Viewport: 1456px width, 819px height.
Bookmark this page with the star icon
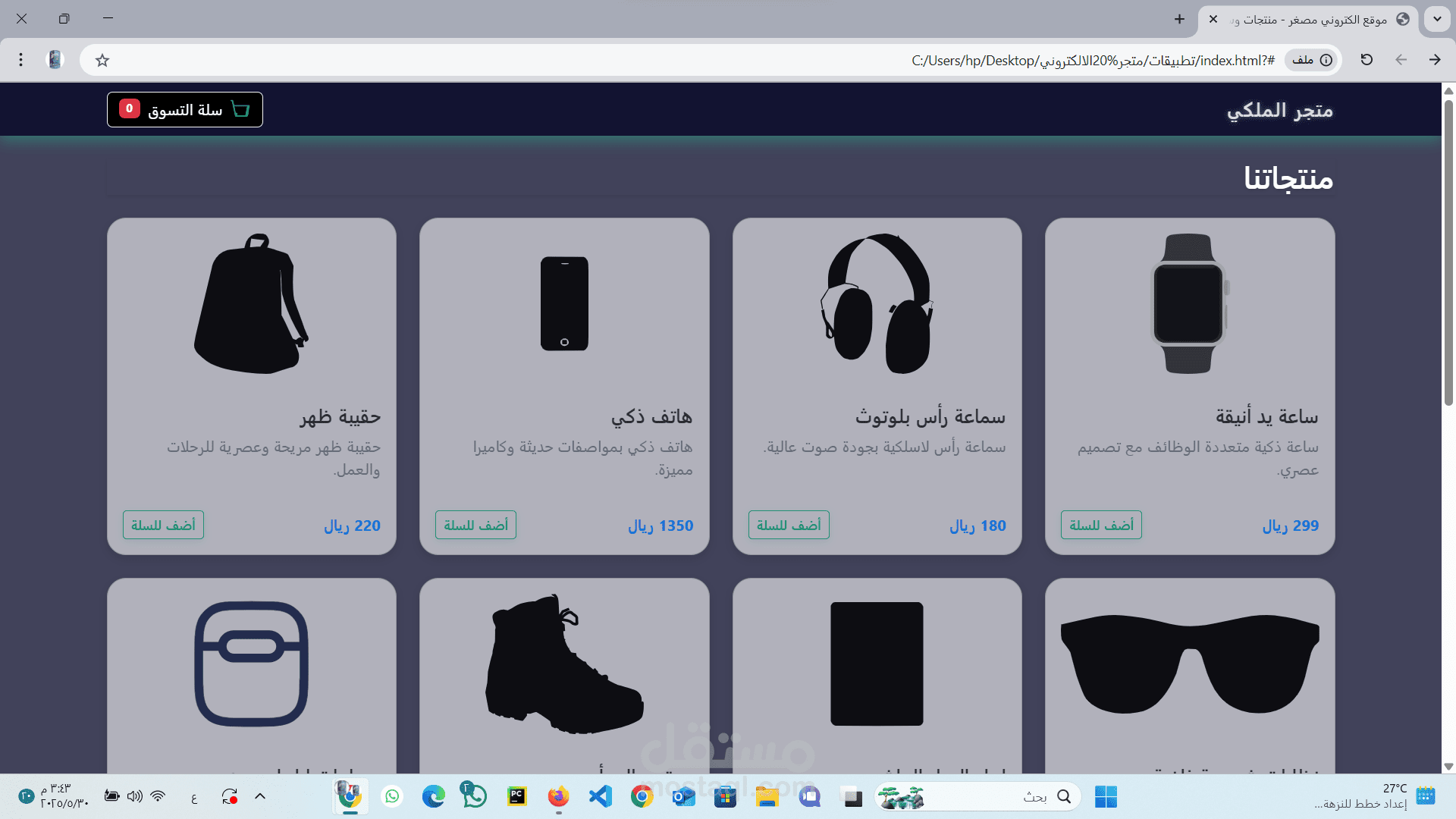pos(102,60)
